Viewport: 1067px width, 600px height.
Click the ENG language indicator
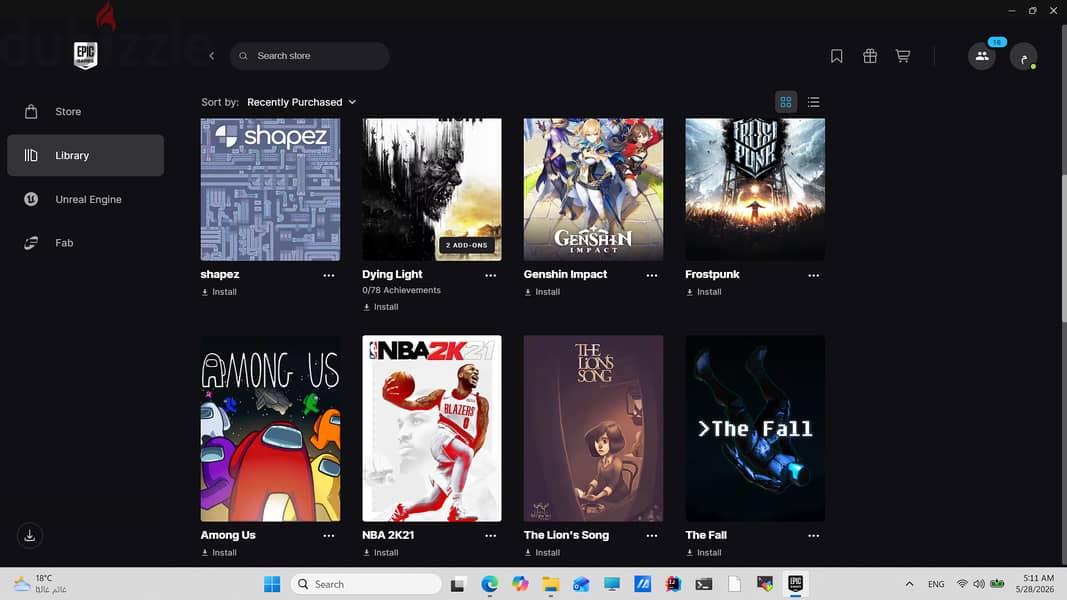pyautogui.click(x=936, y=584)
